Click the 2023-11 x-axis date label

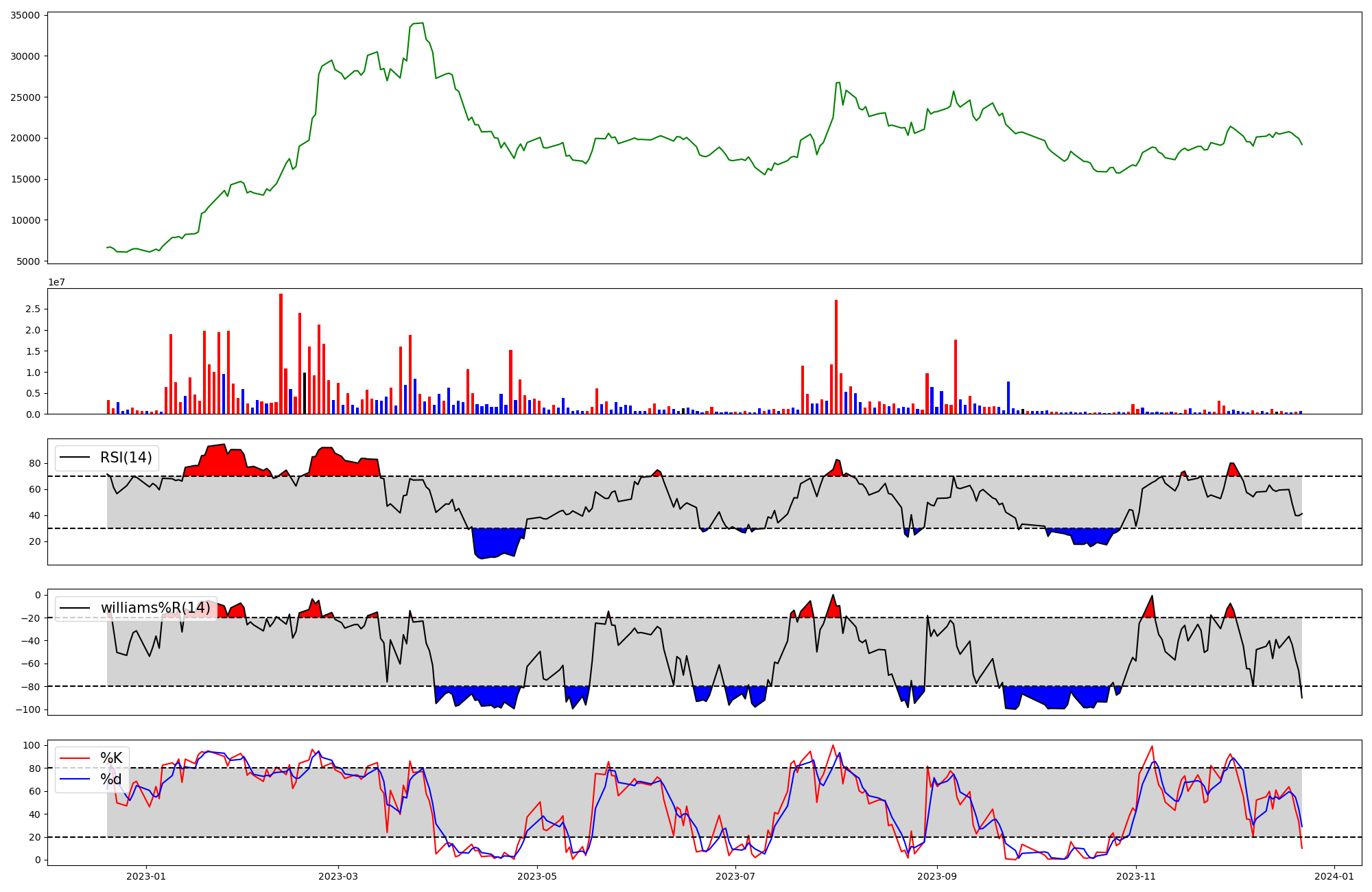[1136, 876]
